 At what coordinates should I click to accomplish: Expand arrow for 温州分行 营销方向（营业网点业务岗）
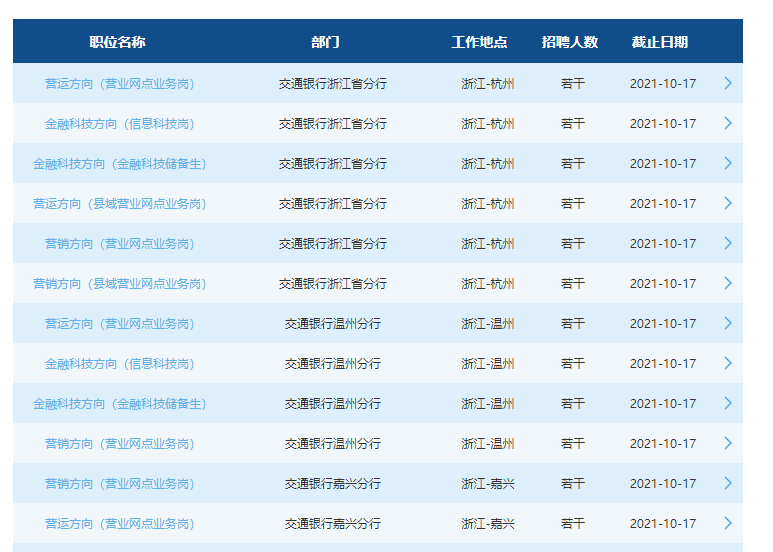click(727, 443)
